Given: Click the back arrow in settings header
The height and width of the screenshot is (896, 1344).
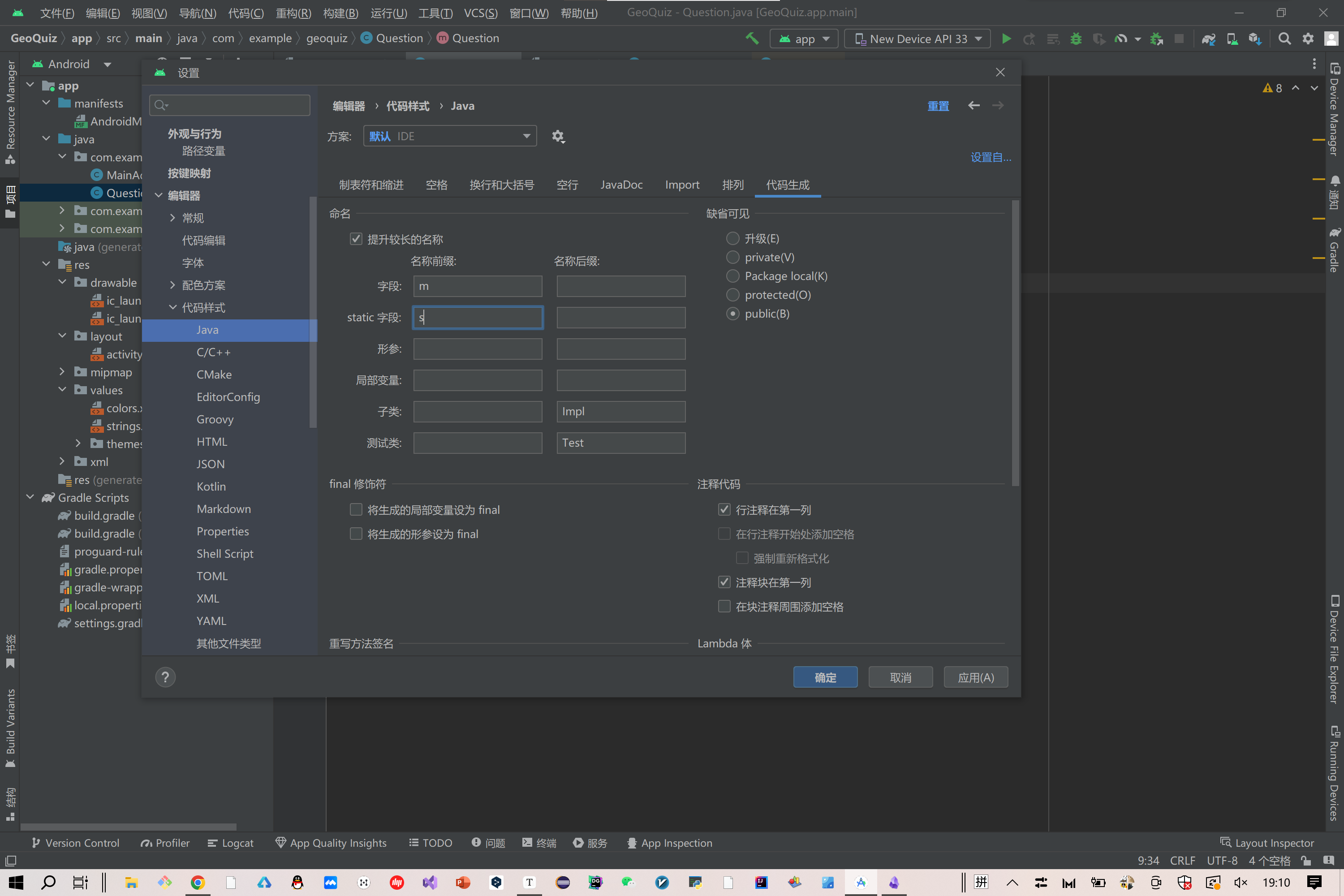Looking at the screenshot, I should [x=974, y=106].
